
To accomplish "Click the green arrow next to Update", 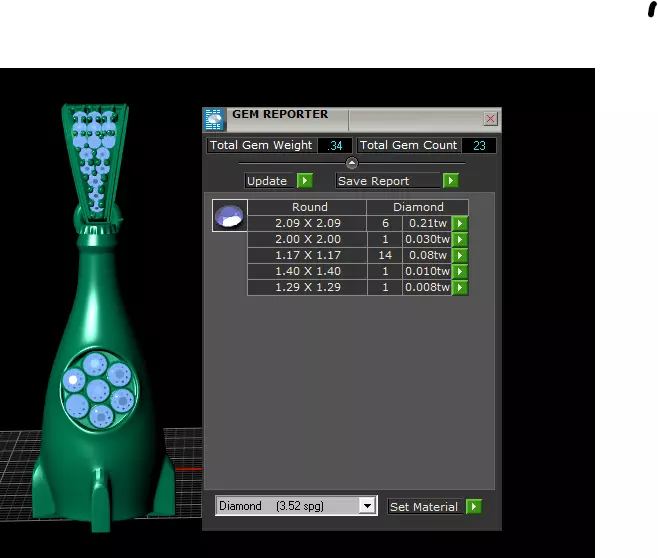I will 305,181.
